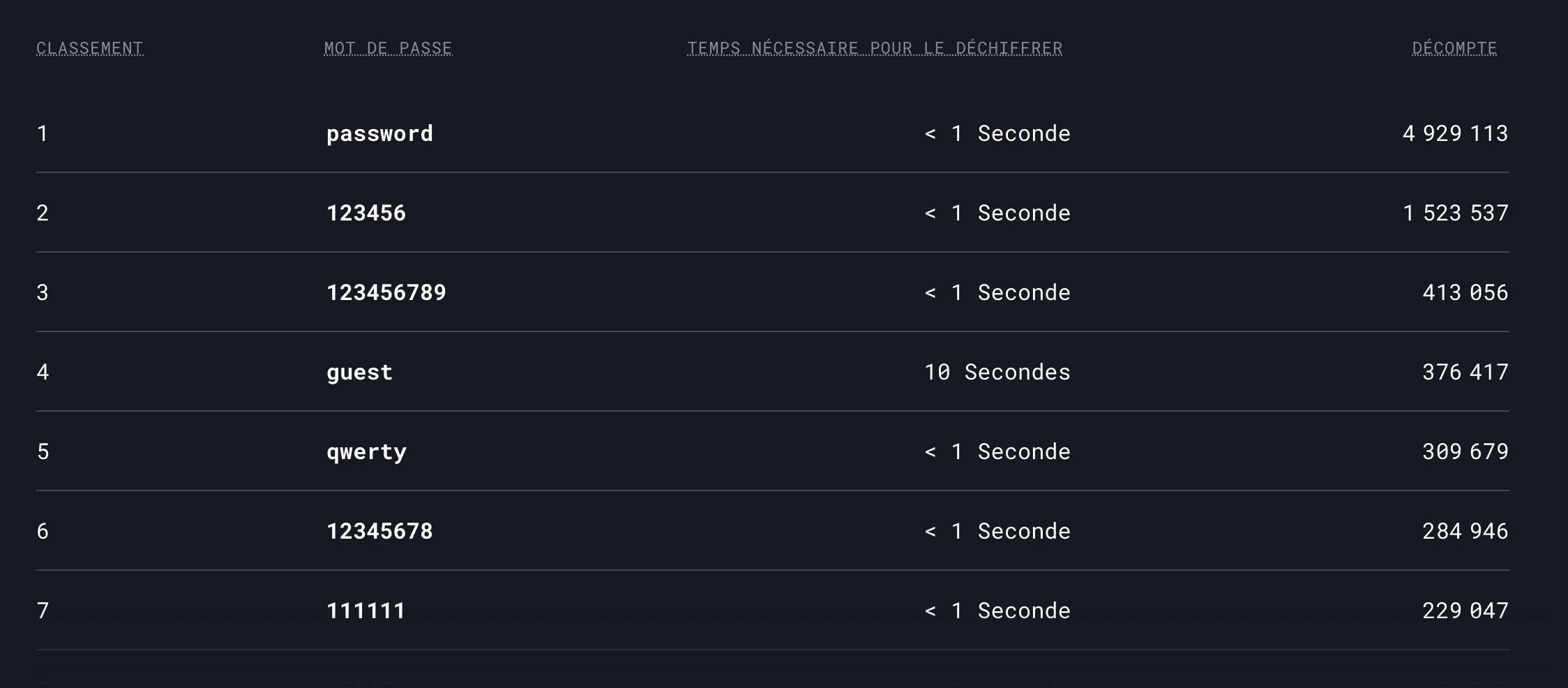Click the '10 Secondes' crack time cell

coord(997,372)
